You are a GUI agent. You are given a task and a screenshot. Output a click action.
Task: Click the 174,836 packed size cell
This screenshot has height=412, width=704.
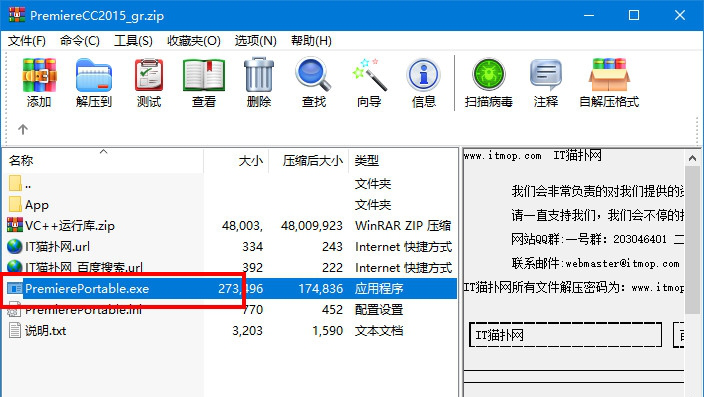(321, 289)
